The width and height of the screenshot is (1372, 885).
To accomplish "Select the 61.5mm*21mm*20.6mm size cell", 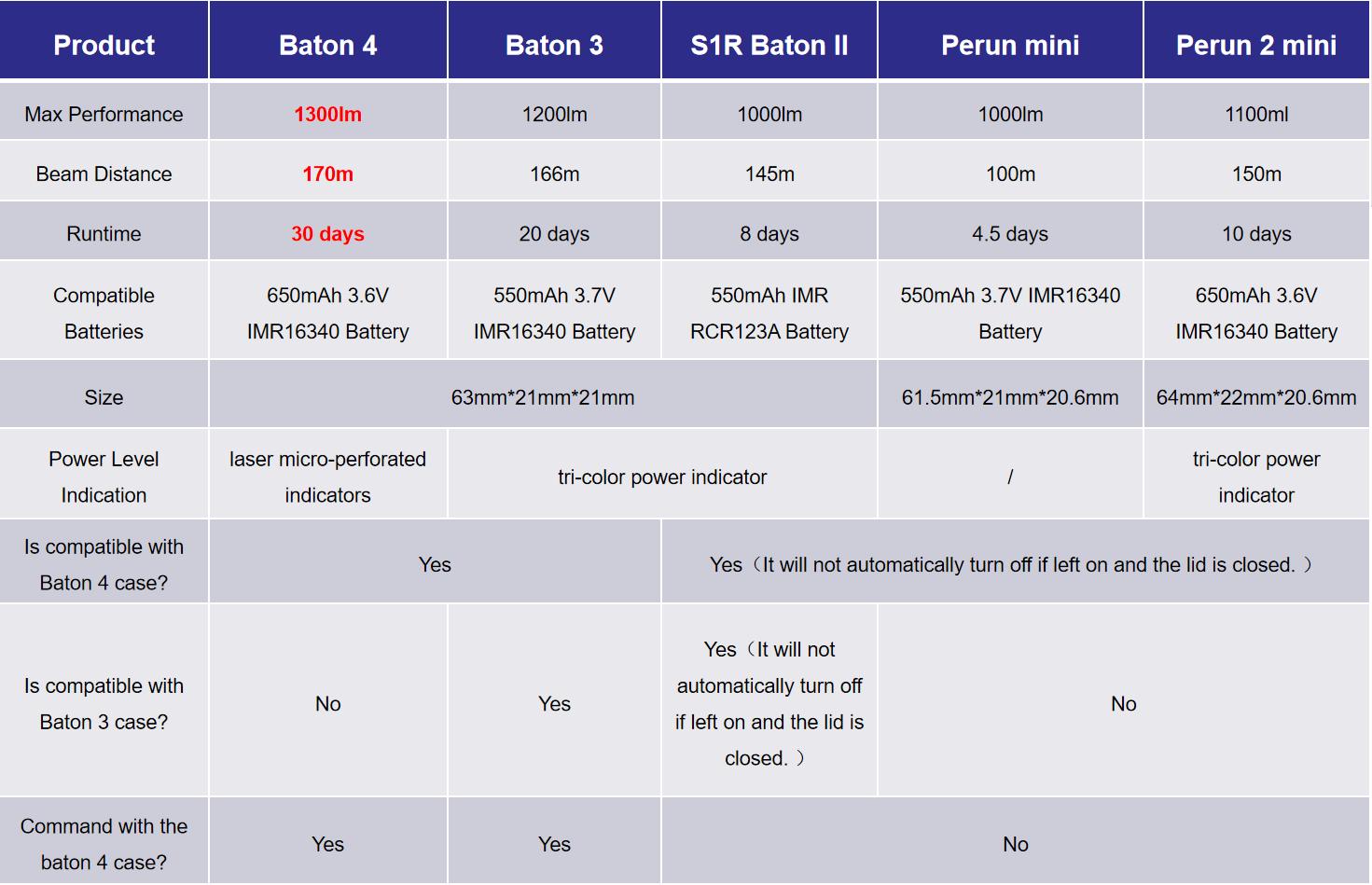I will pos(1010,397).
